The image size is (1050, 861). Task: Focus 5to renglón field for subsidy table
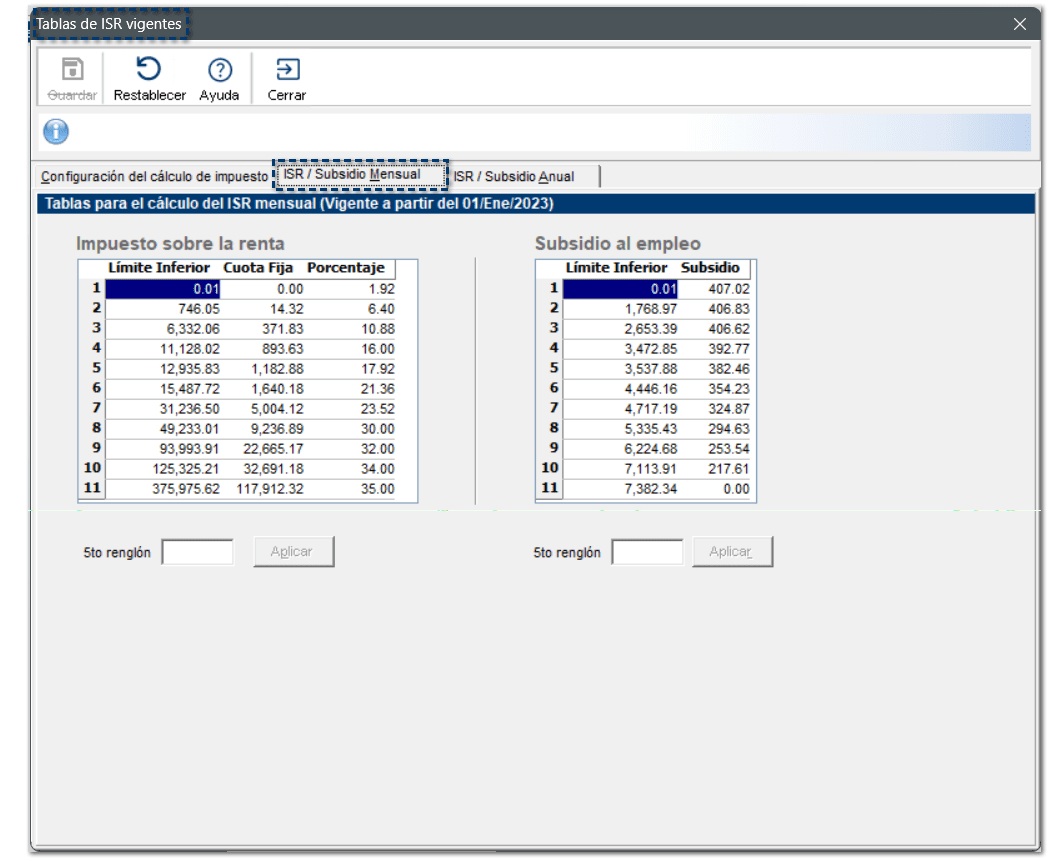[x=647, y=552]
